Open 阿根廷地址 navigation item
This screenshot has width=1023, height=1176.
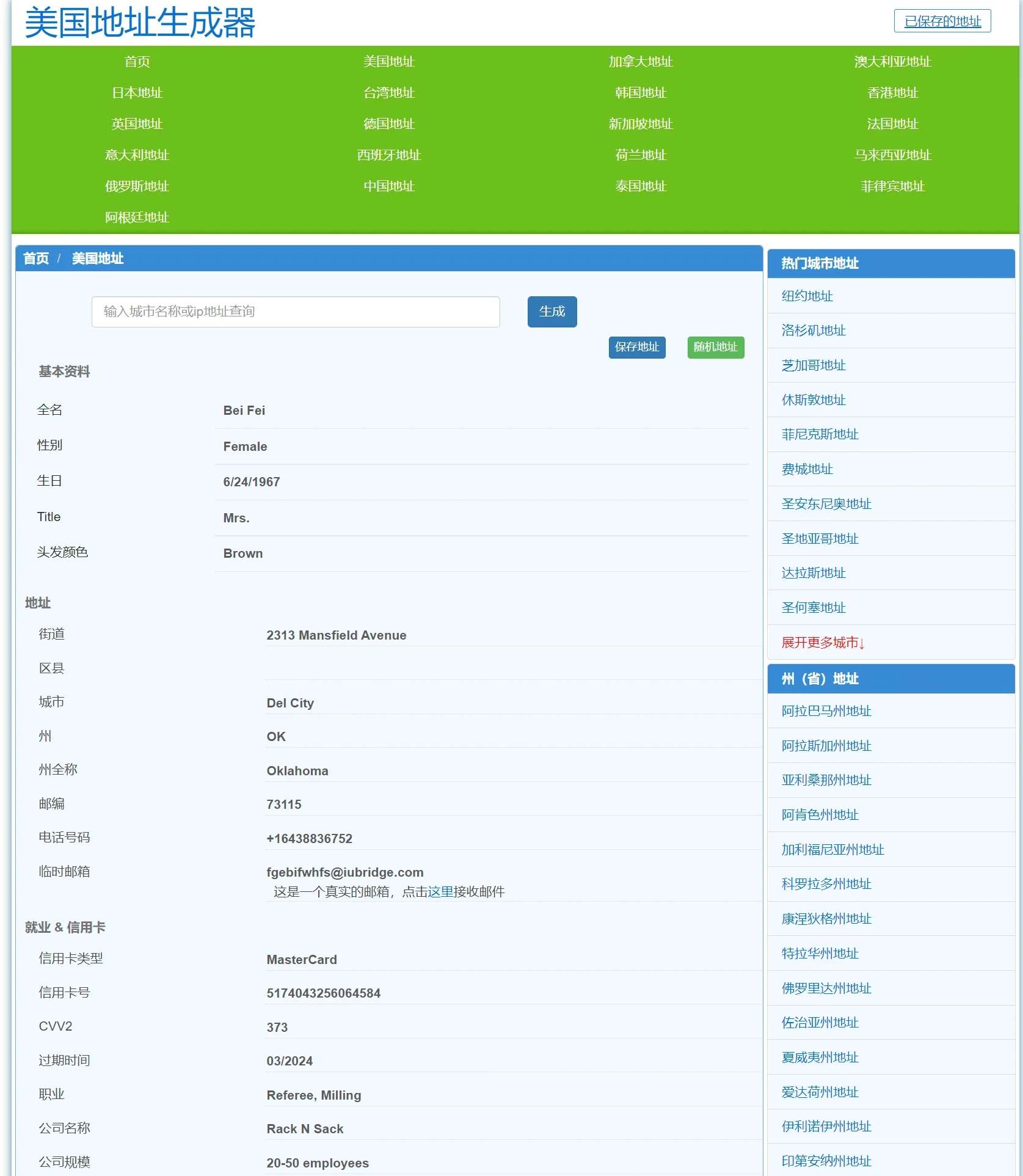[x=137, y=217]
